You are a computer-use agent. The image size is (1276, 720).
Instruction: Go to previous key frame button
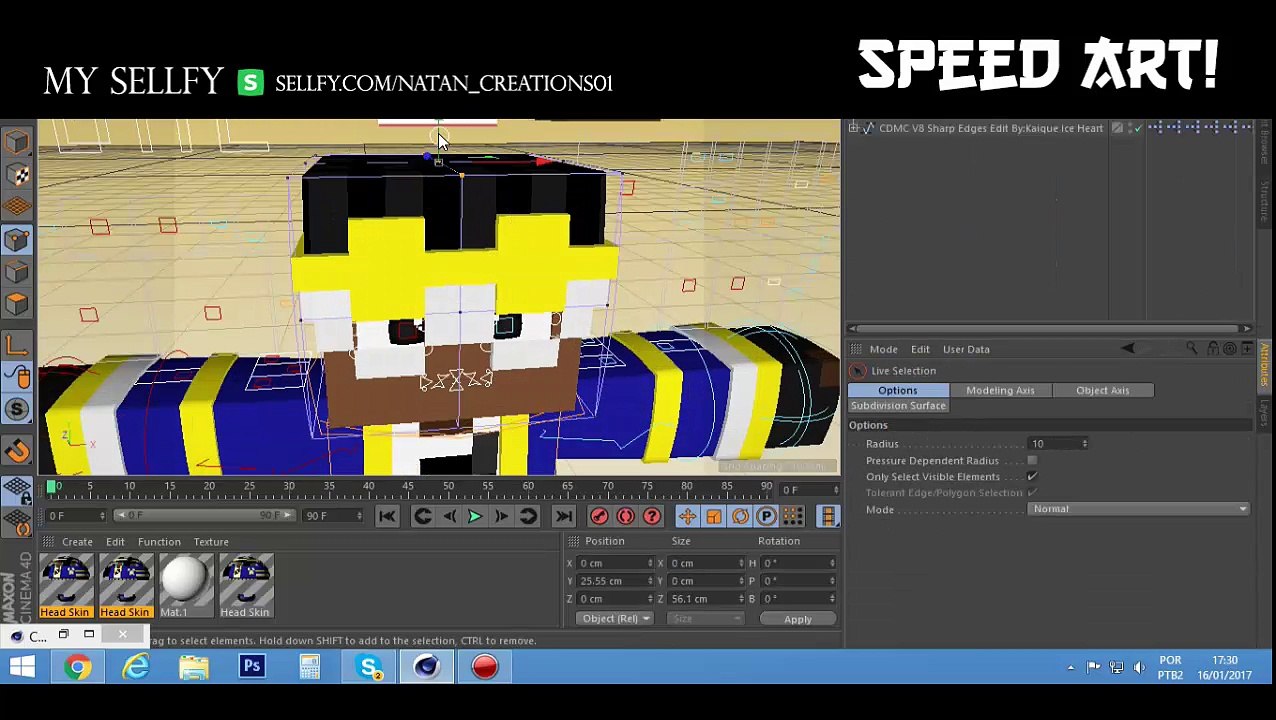pyautogui.click(x=423, y=516)
